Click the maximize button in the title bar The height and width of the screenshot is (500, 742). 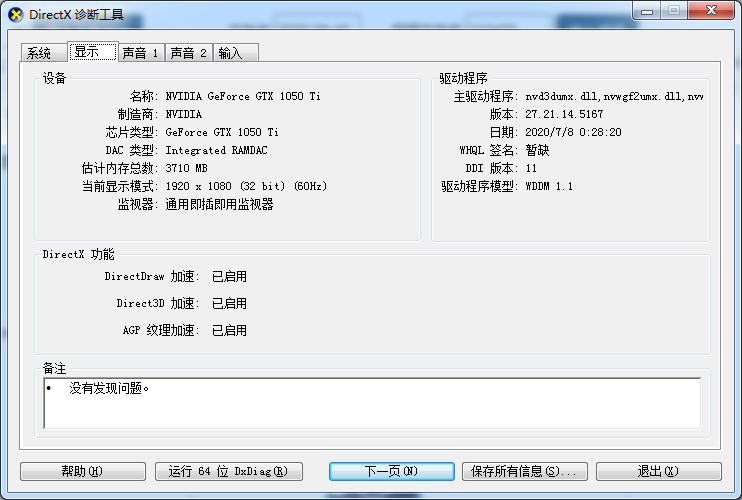point(674,10)
